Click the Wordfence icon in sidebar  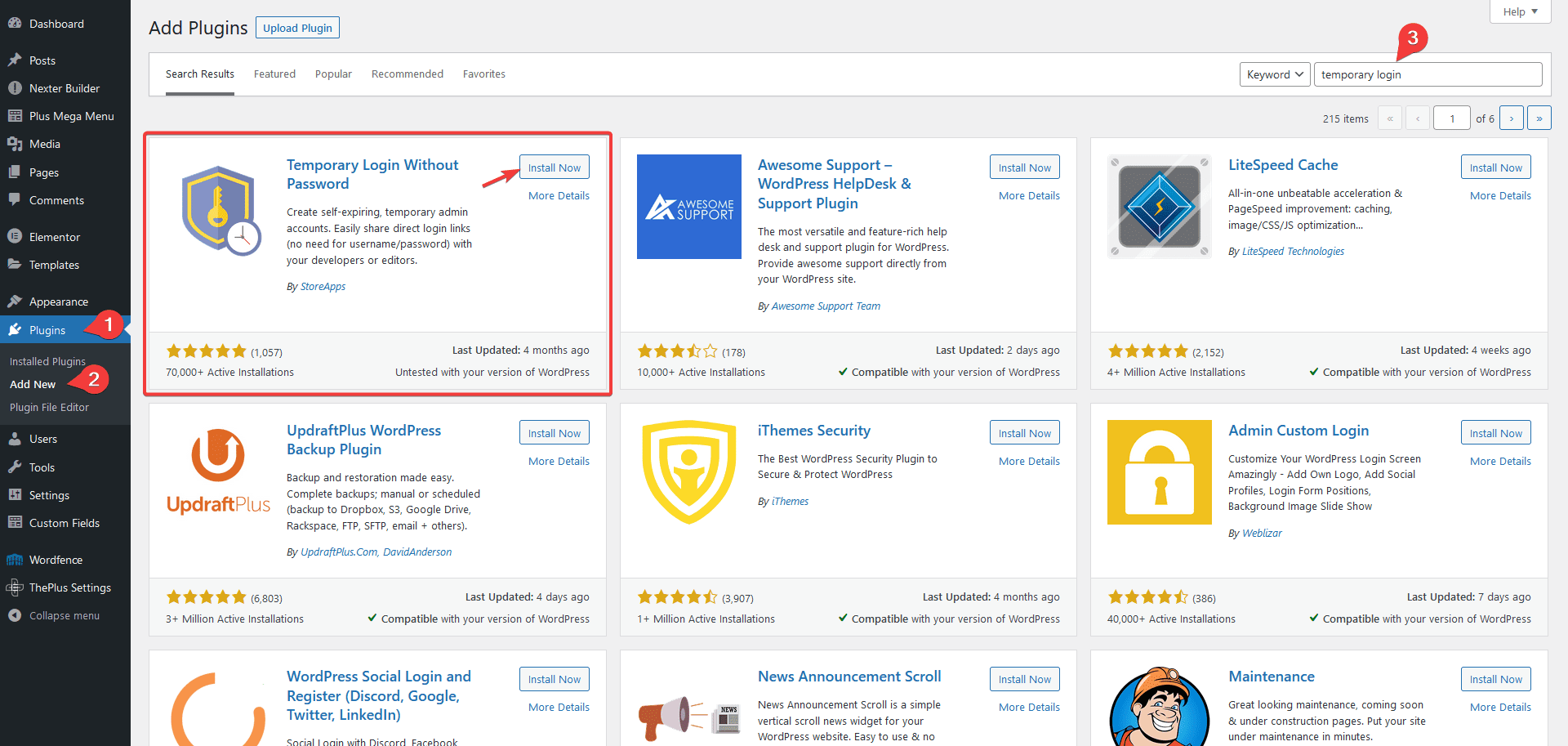15,560
